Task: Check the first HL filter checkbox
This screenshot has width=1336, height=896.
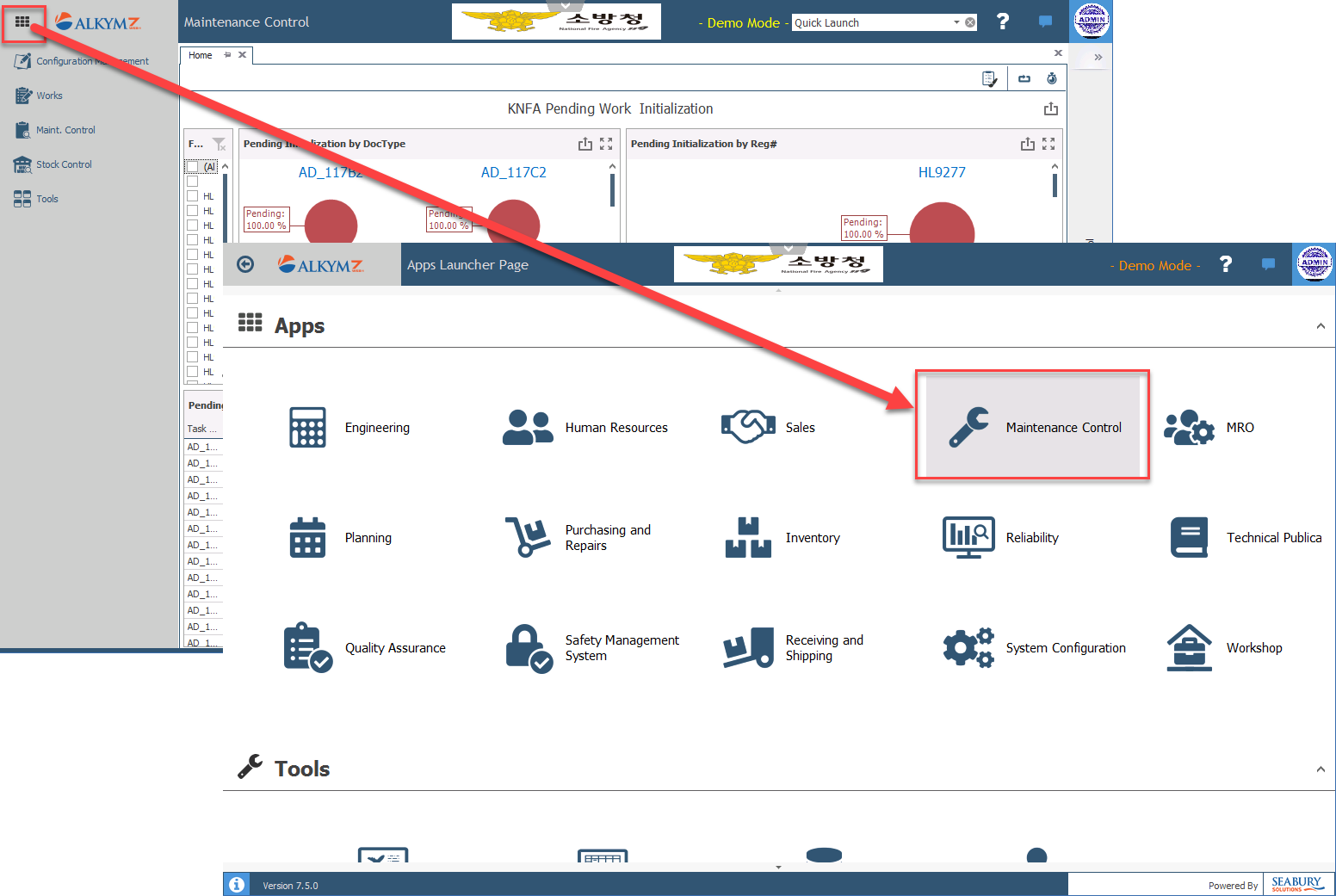Action: pyautogui.click(x=193, y=196)
